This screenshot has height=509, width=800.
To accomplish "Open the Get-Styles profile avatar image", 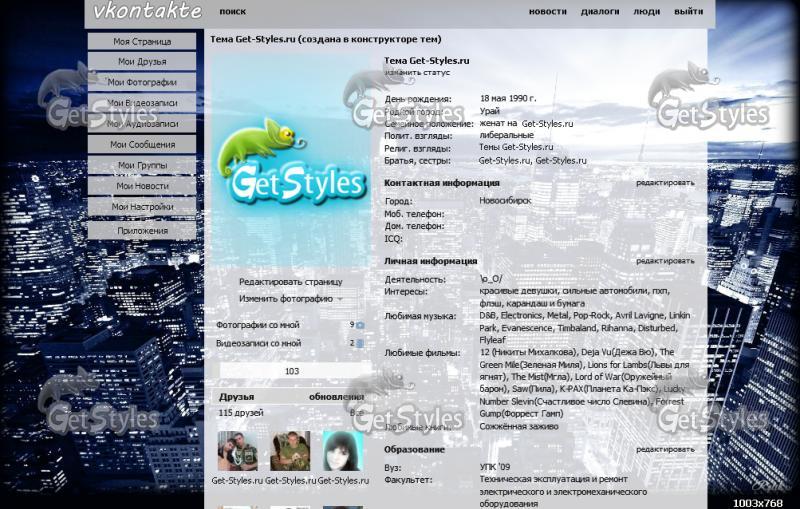I will (291, 161).
